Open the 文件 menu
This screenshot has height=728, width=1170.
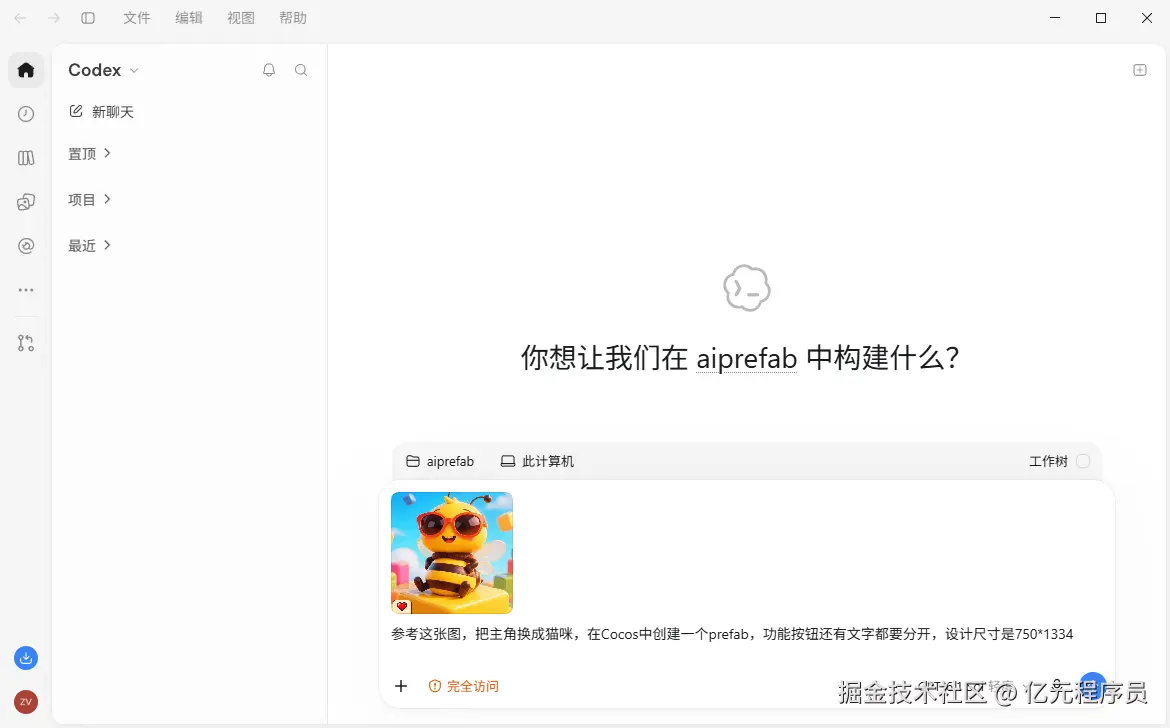(137, 18)
